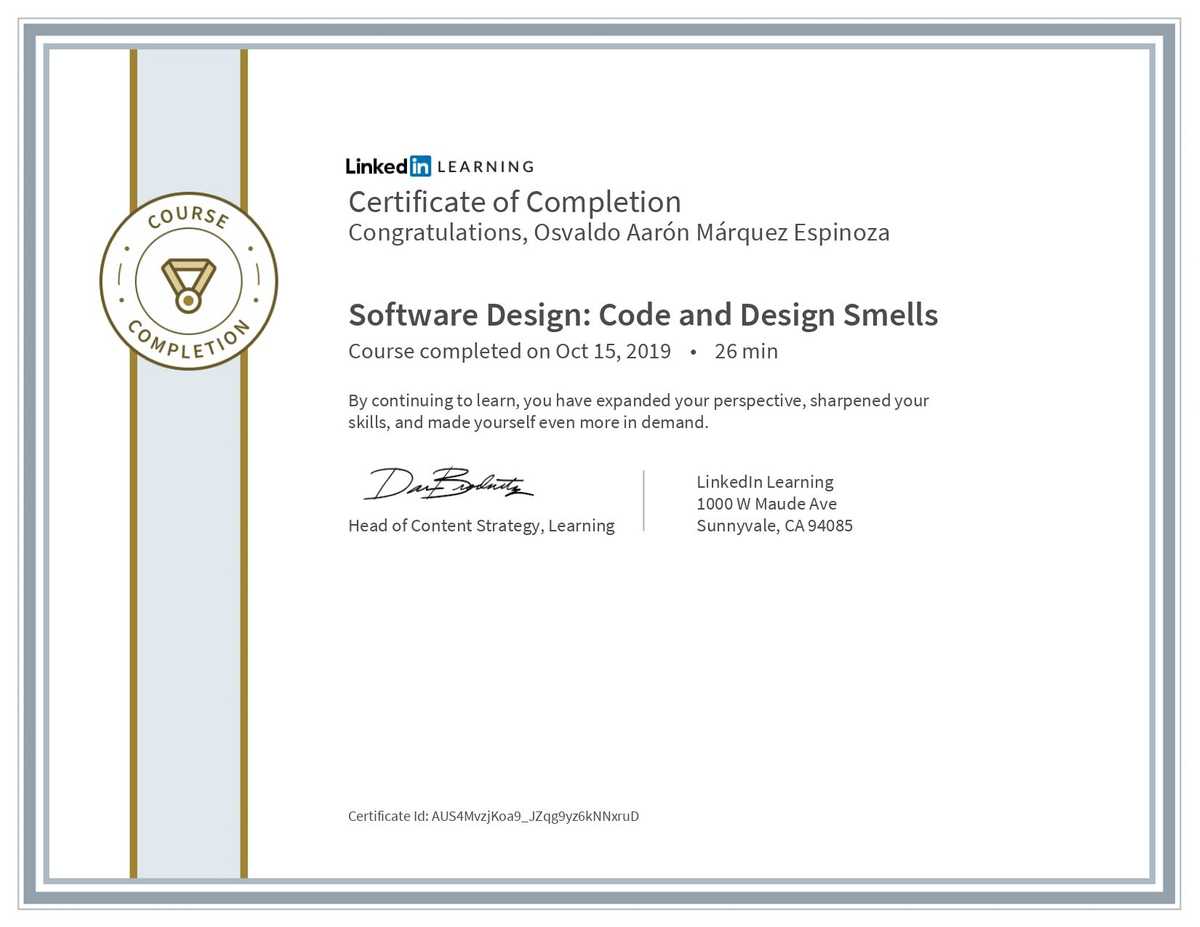Select the 'Certificate of Completion' heading
Viewport: 1200px width, 927px height.
click(514, 202)
